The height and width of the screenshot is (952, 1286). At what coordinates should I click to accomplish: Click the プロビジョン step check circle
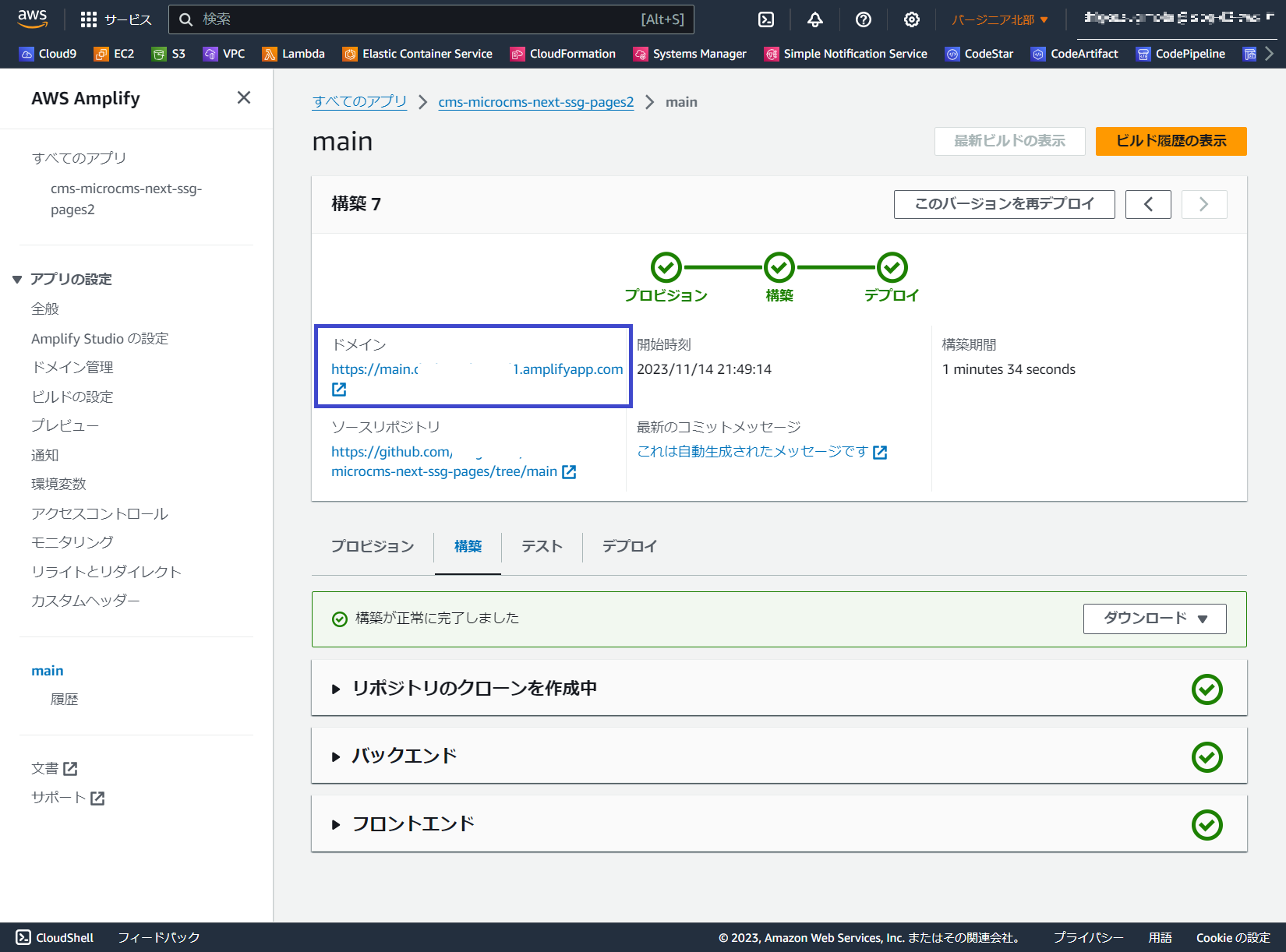[666, 267]
